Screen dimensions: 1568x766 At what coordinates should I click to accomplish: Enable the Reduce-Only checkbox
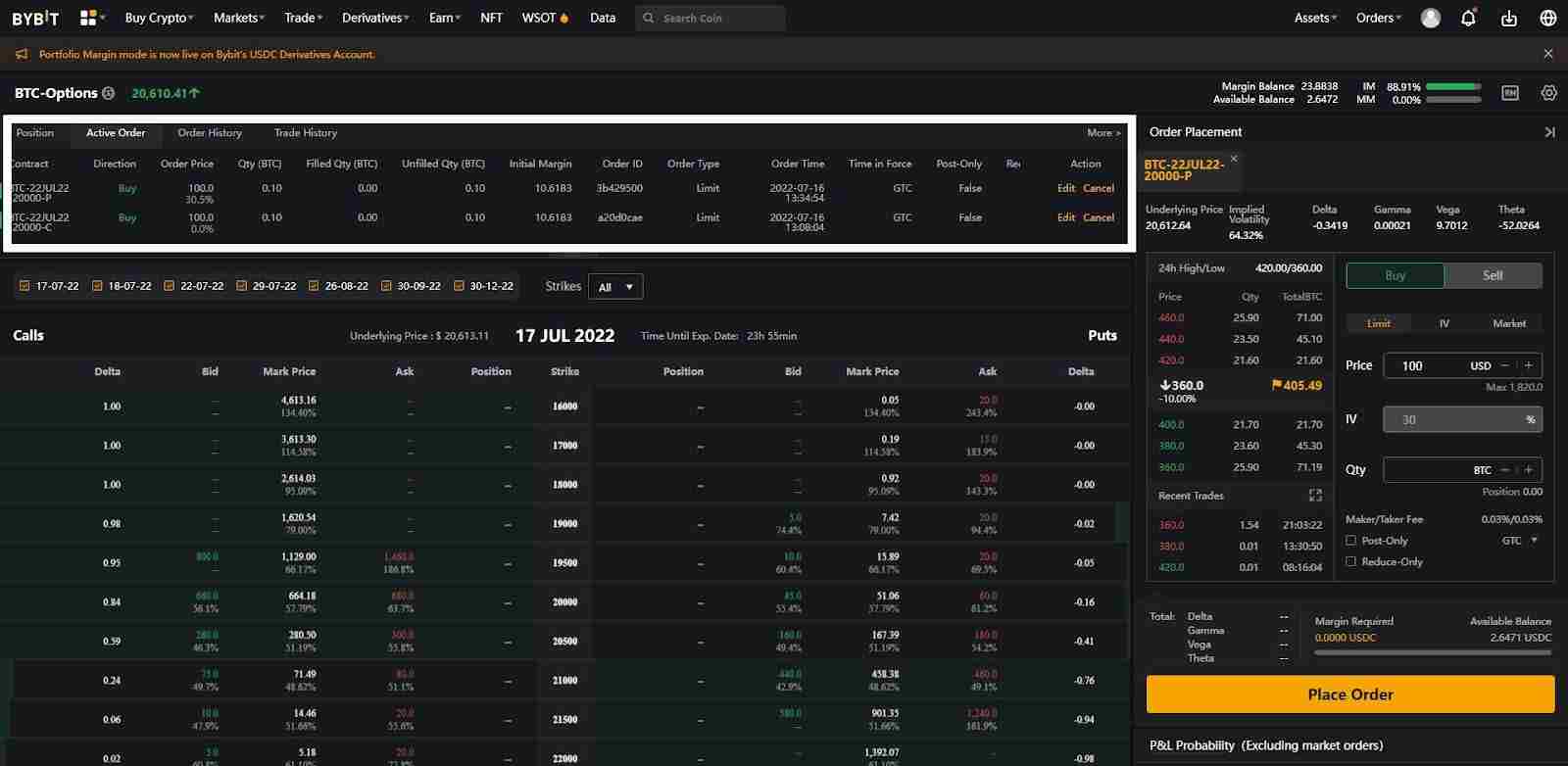pos(1351,562)
